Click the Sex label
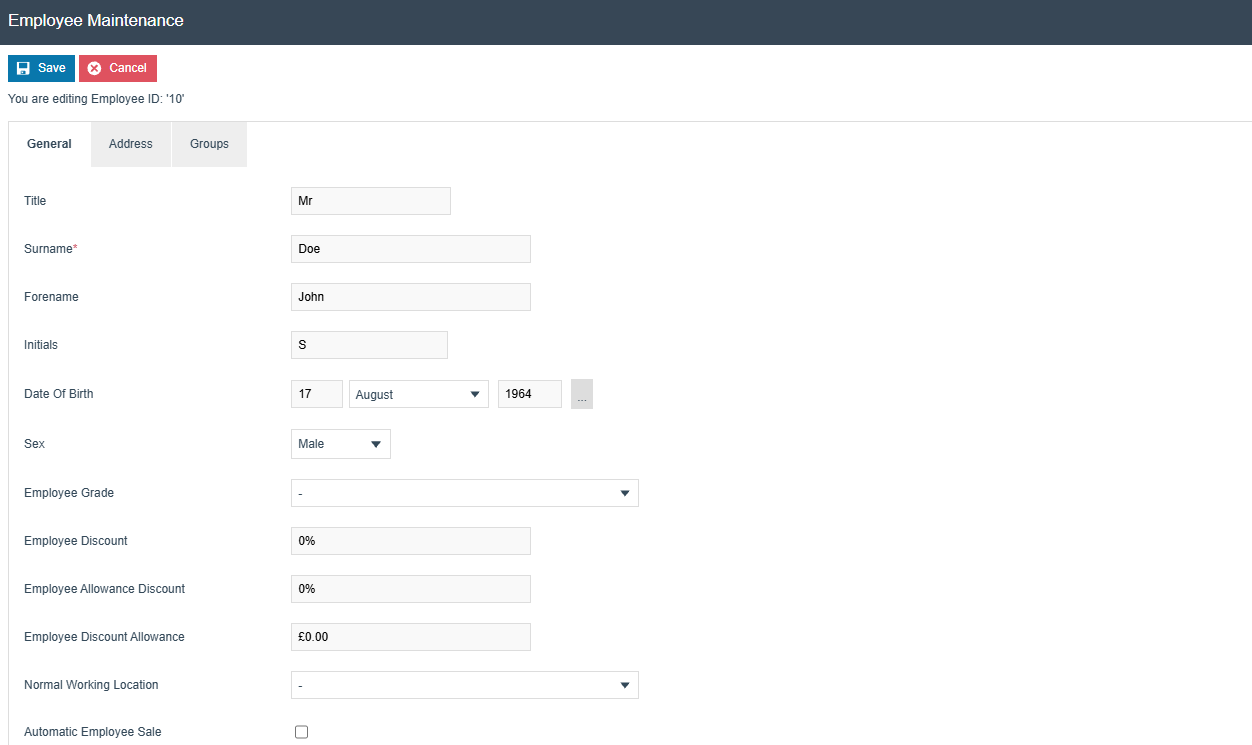Image resolution: width=1252 pixels, height=745 pixels. coord(34,444)
